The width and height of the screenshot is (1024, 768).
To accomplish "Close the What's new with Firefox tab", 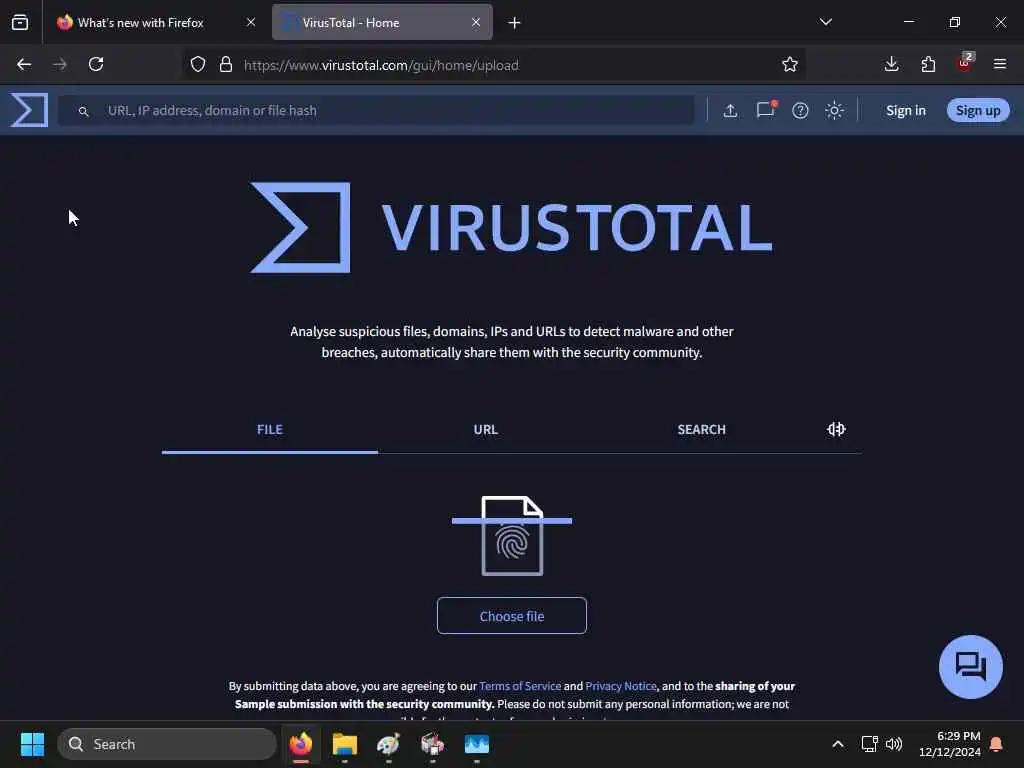I will pyautogui.click(x=251, y=22).
